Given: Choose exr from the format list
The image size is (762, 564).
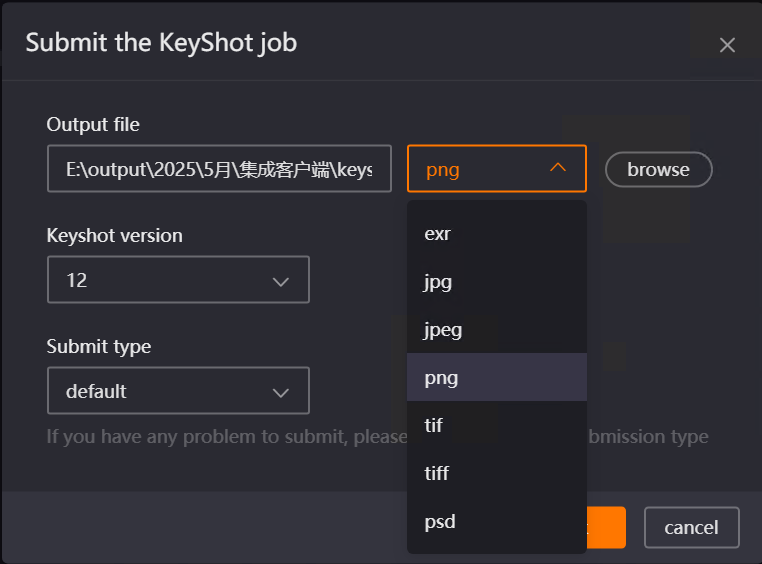Looking at the screenshot, I should (497, 234).
